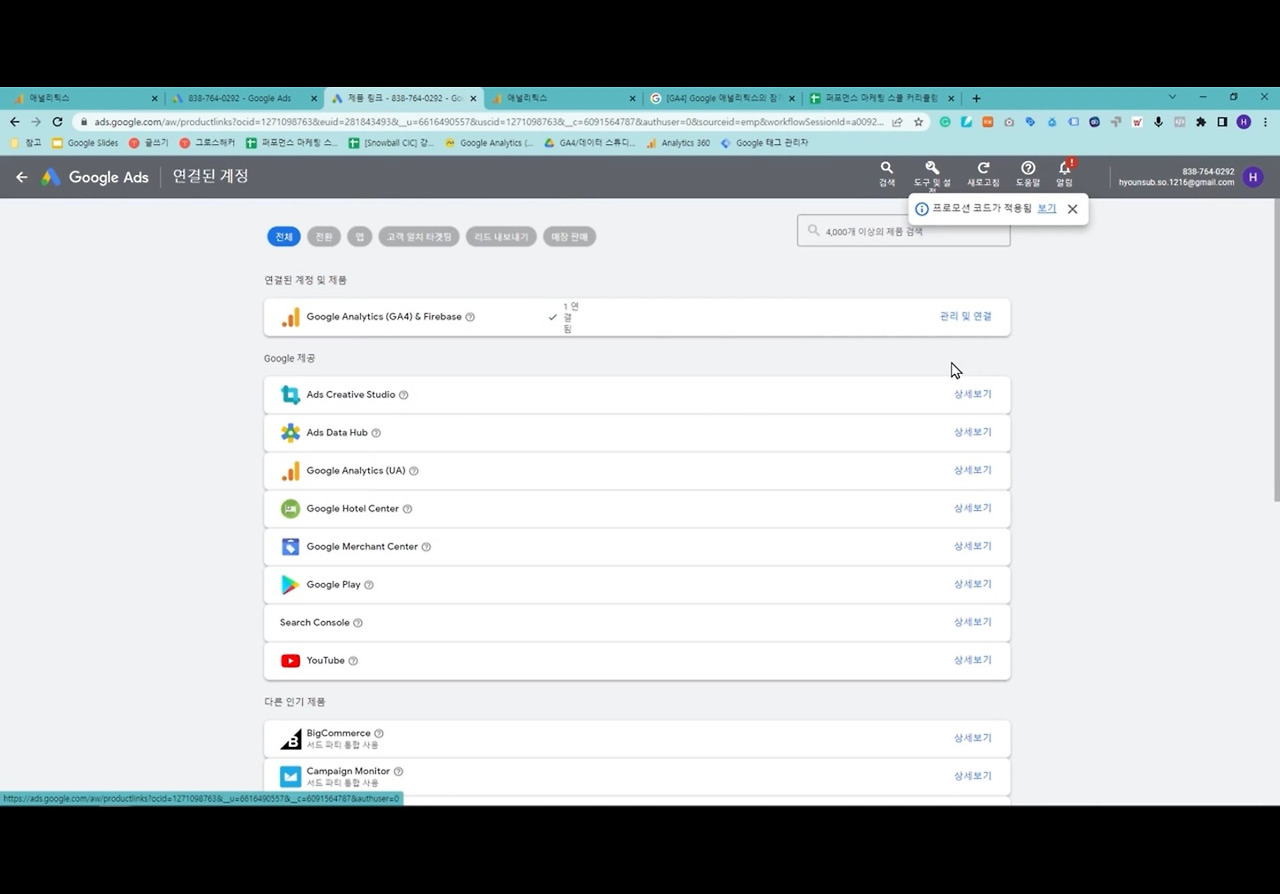1280x894 pixels.
Task: Click the help icon beside BigCommerce
Action: pos(379,734)
